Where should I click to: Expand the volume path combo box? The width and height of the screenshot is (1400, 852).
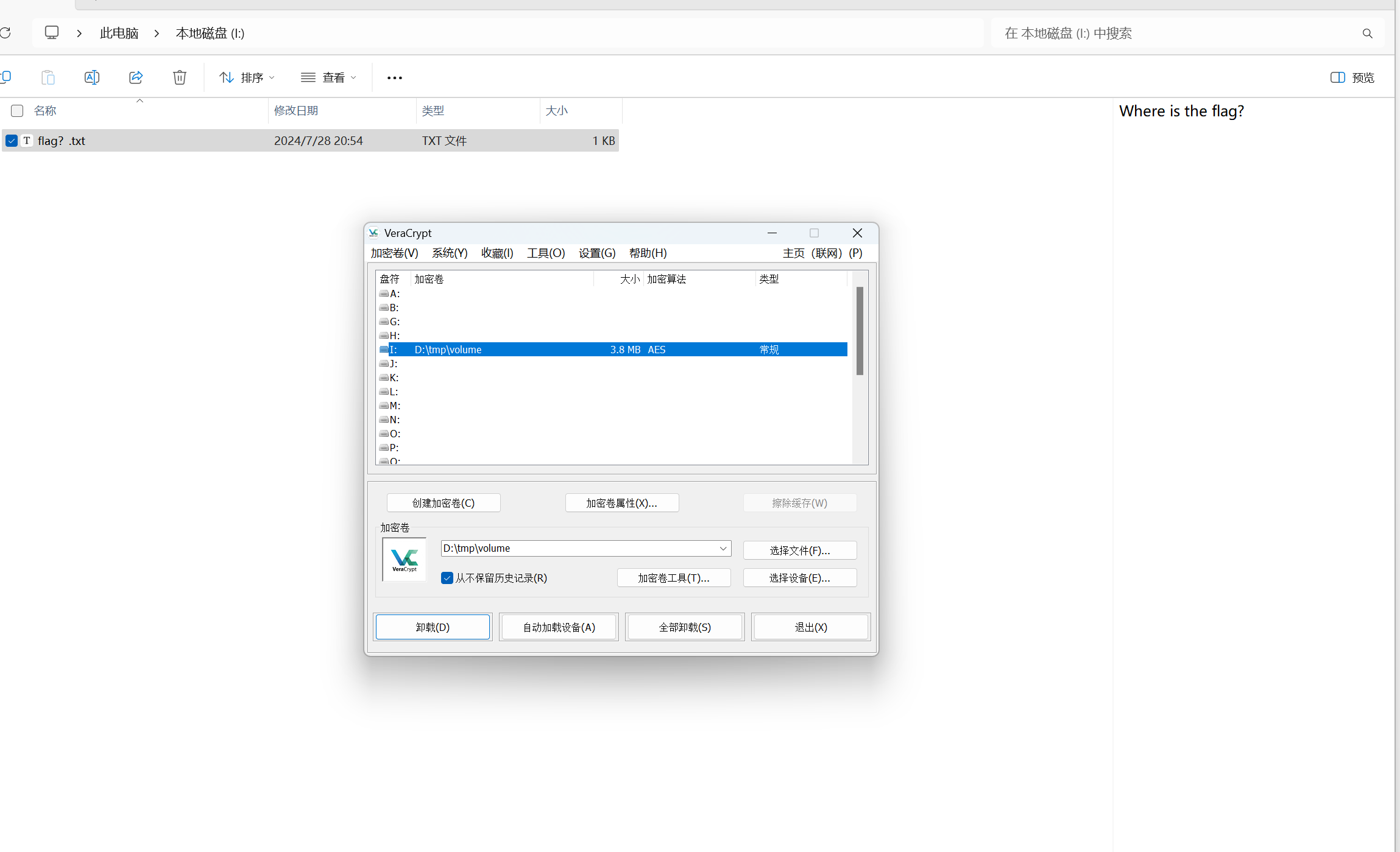[723, 548]
